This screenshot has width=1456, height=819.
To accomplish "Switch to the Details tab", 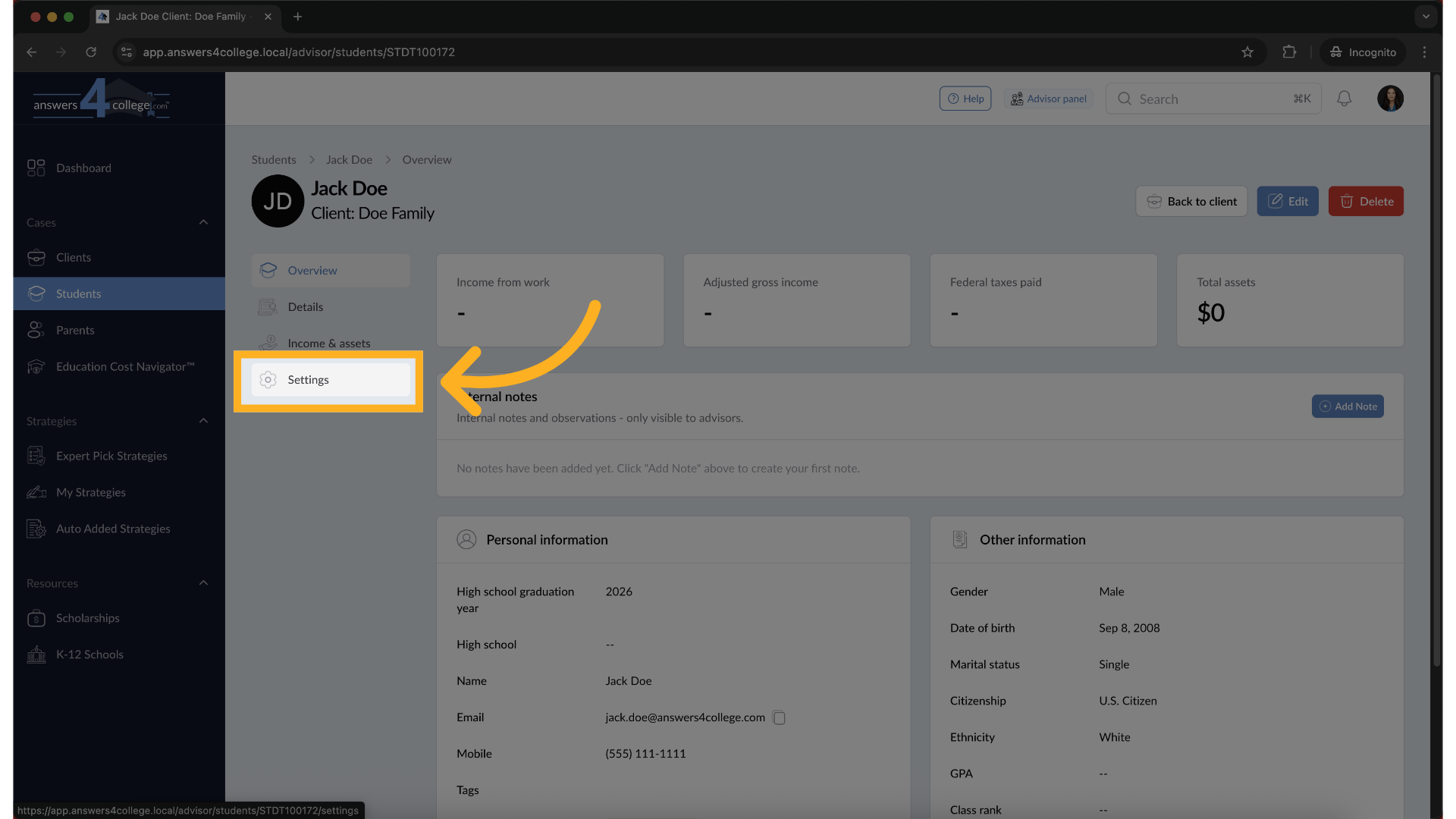I will click(x=305, y=306).
